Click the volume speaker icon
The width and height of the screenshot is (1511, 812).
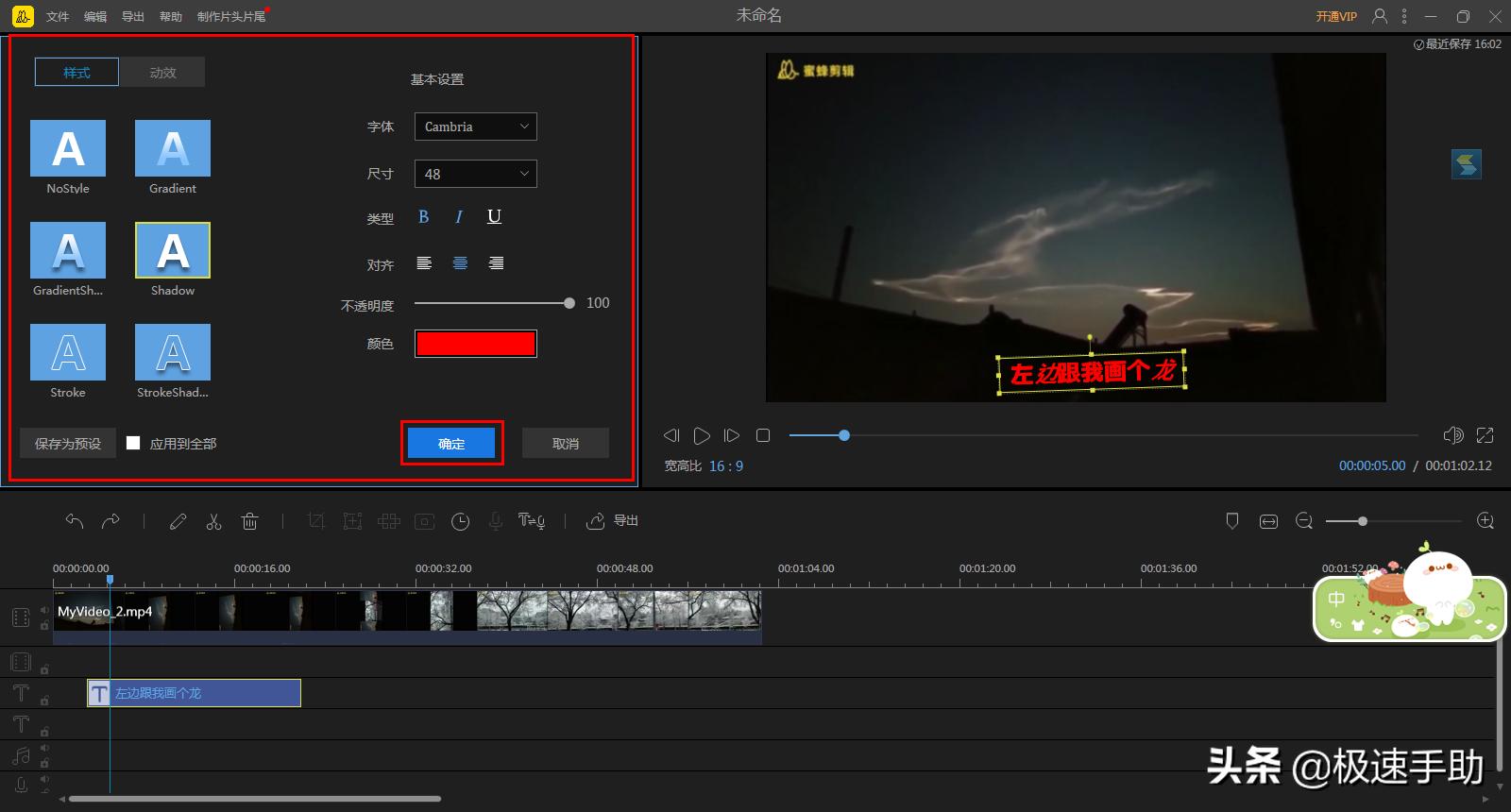1452,435
